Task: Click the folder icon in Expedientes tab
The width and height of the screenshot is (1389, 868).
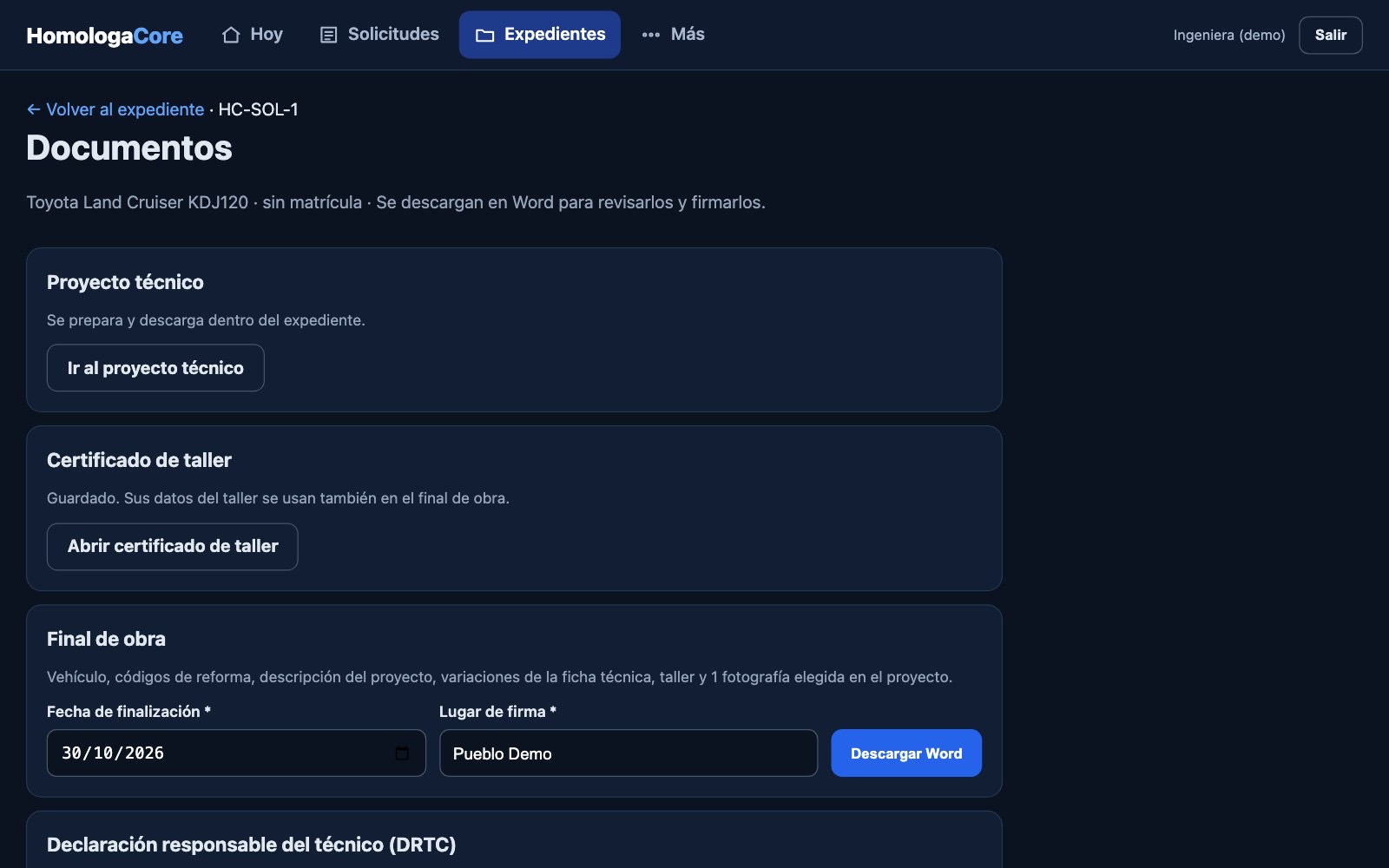Action: coord(485,35)
